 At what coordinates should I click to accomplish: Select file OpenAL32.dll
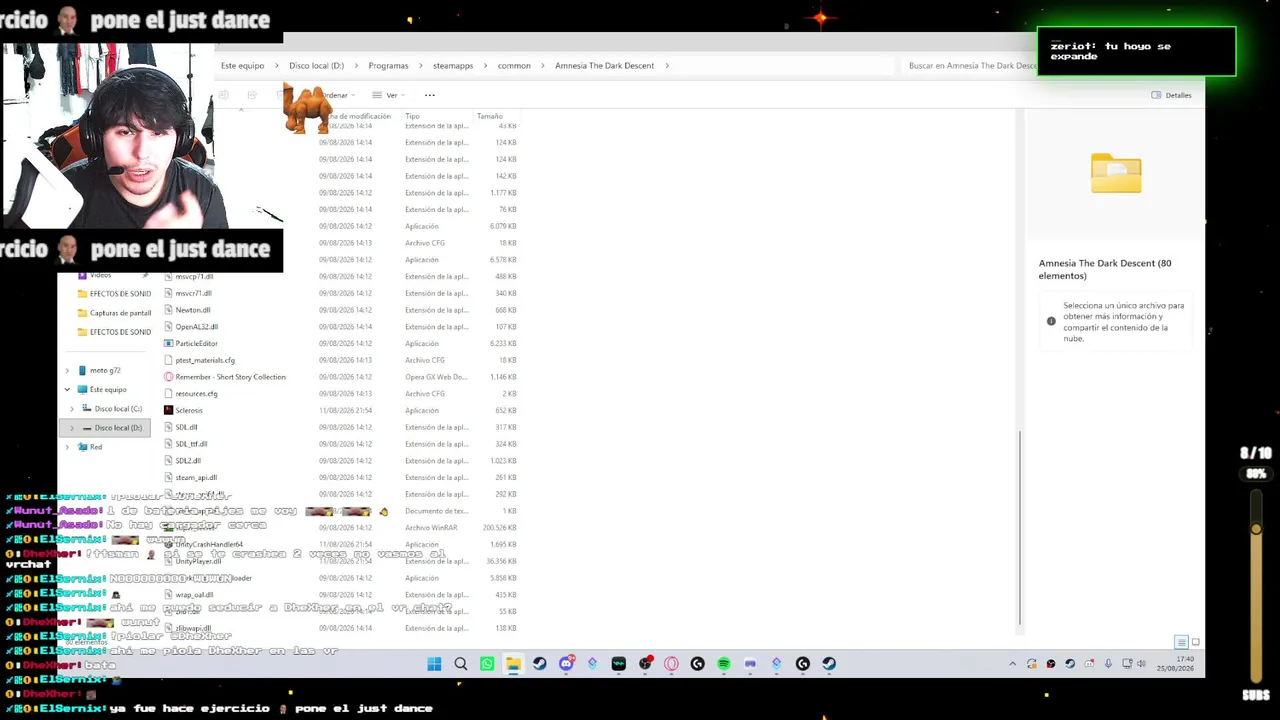tap(196, 327)
